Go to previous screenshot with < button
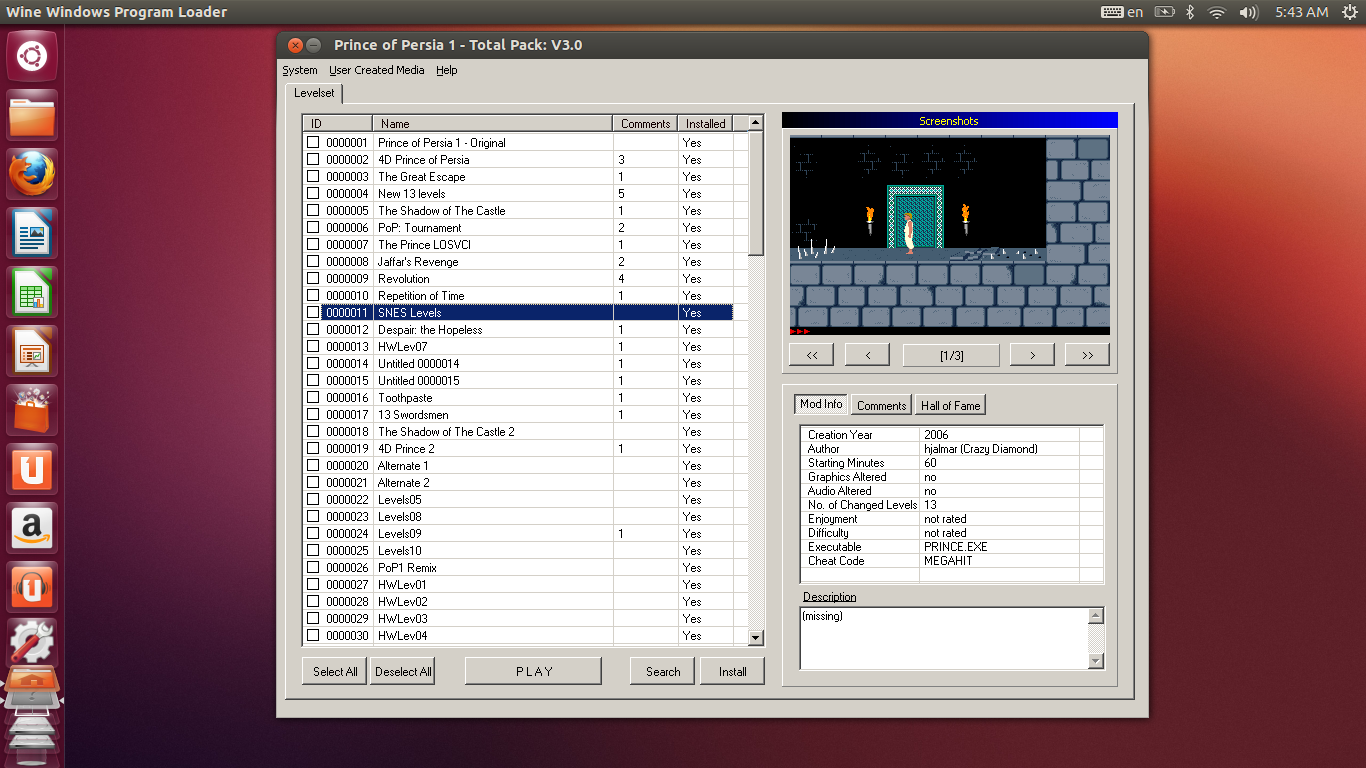This screenshot has width=1366, height=768. (868, 355)
